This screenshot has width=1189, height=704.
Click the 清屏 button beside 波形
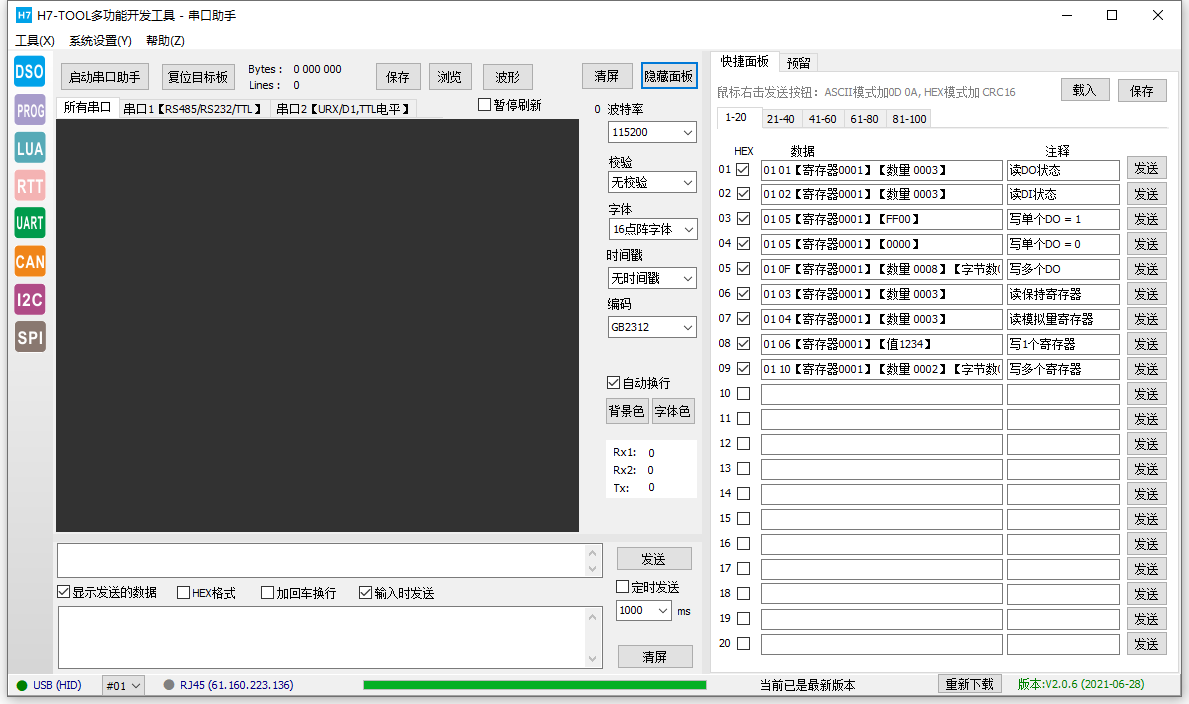[x=606, y=76]
